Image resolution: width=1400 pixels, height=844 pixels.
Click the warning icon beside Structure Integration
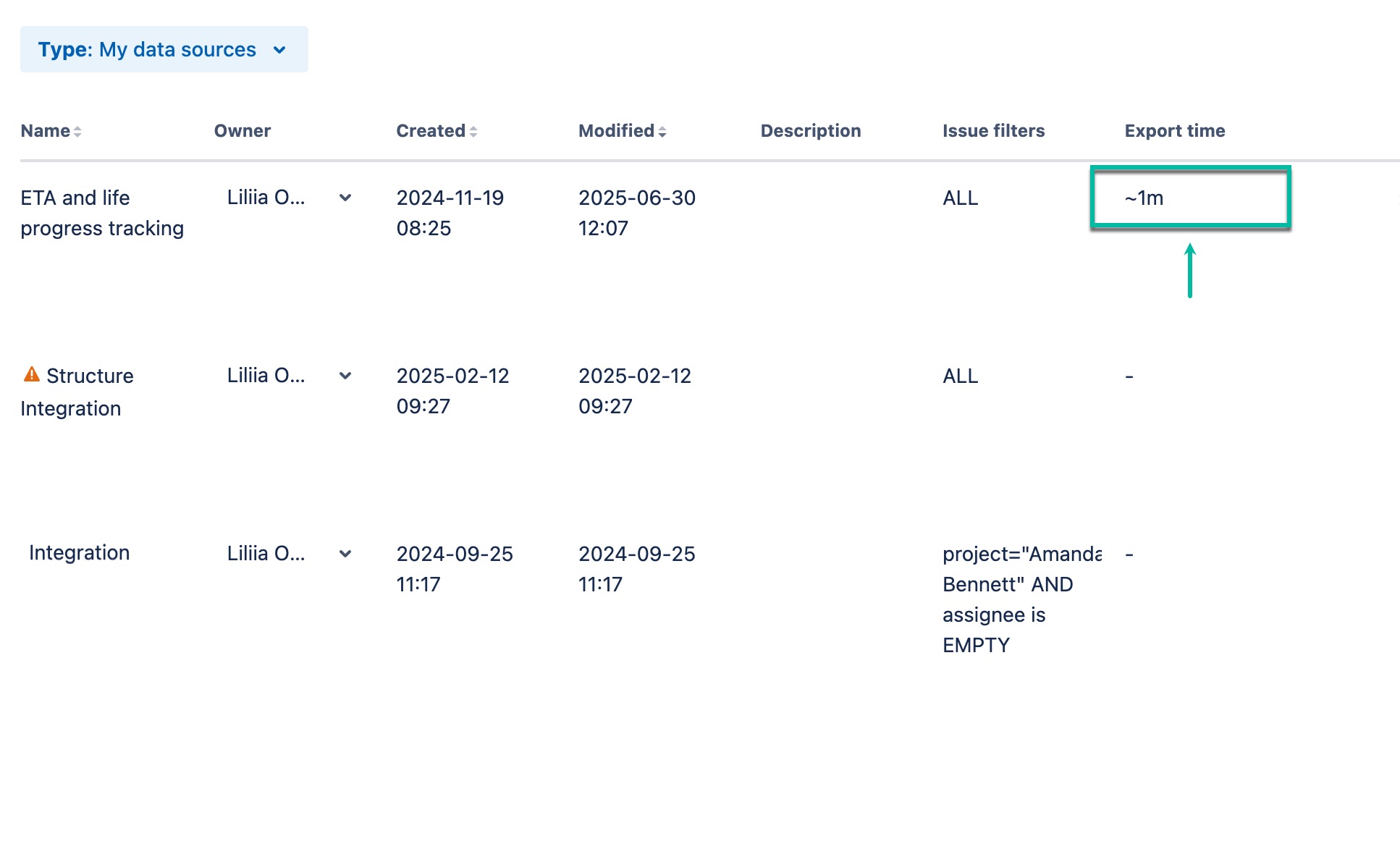[32, 374]
